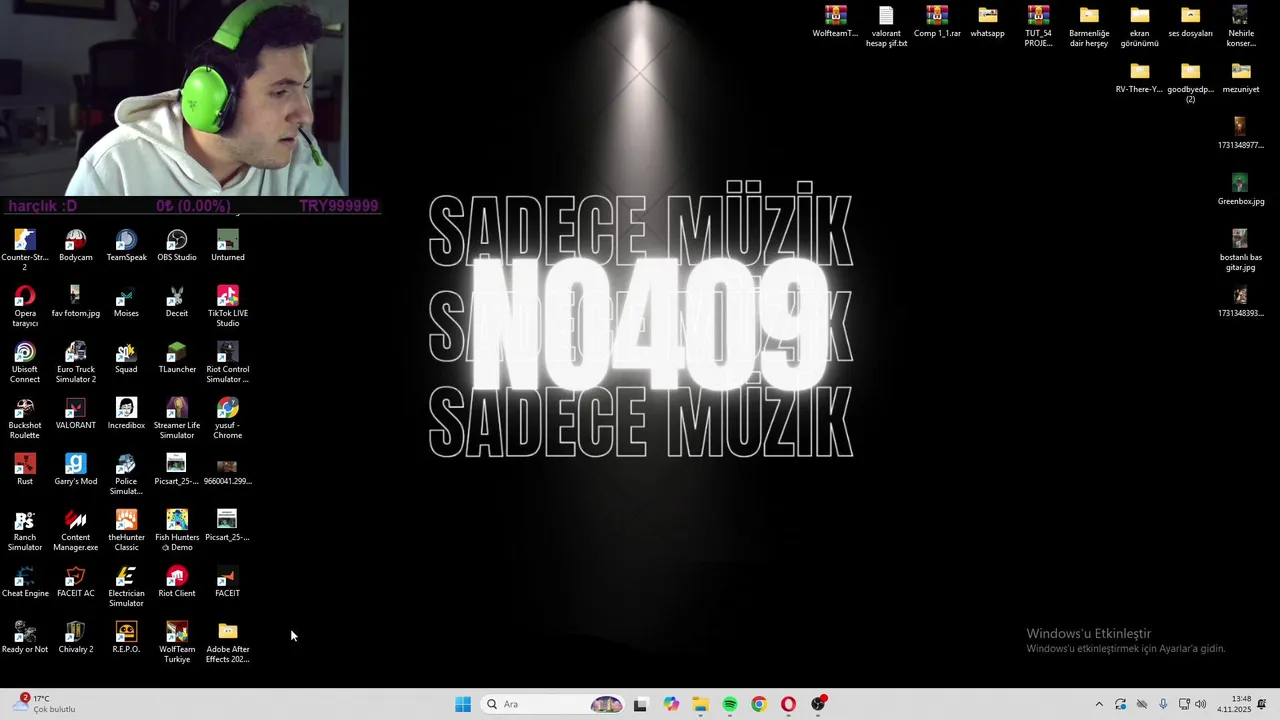Select the Ubisoft Connect desktop icon
The height and width of the screenshot is (720, 1280).
[25, 362]
